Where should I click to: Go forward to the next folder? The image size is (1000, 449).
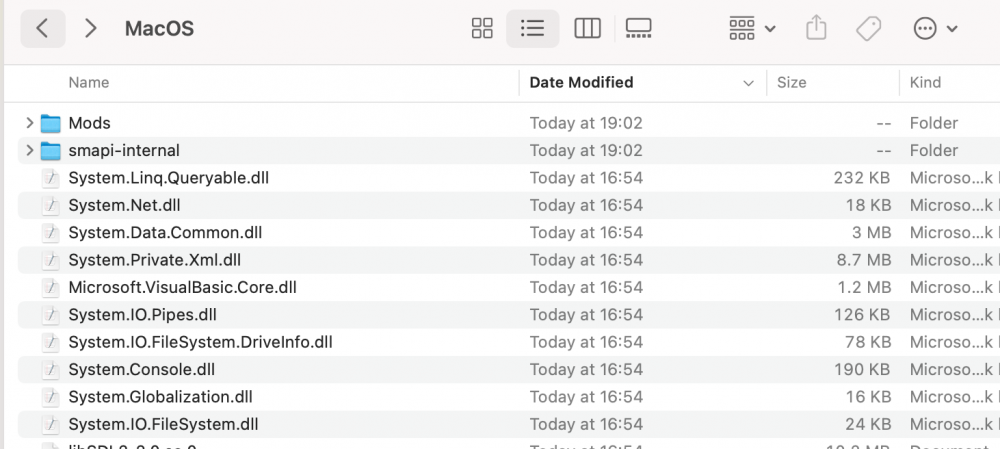[91, 28]
